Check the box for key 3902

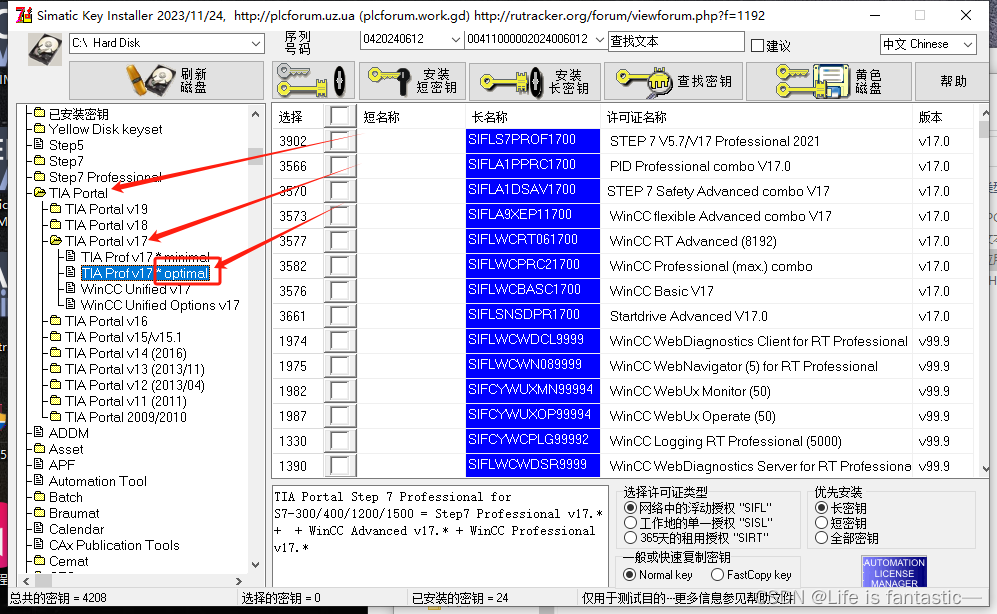(340, 141)
